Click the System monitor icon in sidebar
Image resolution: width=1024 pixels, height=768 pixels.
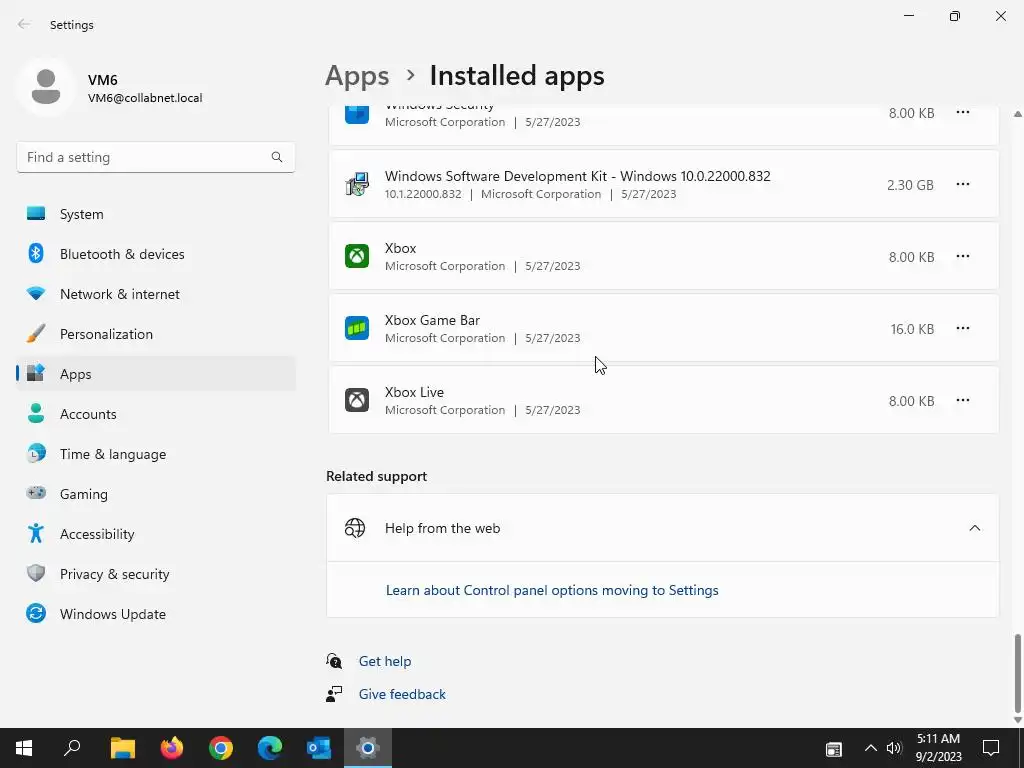click(x=36, y=214)
